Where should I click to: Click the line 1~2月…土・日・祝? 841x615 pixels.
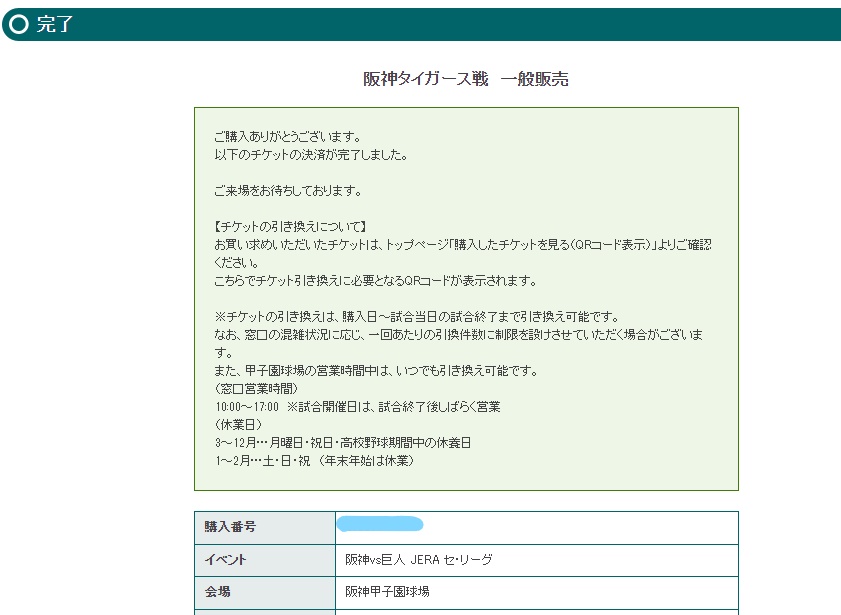coord(315,461)
